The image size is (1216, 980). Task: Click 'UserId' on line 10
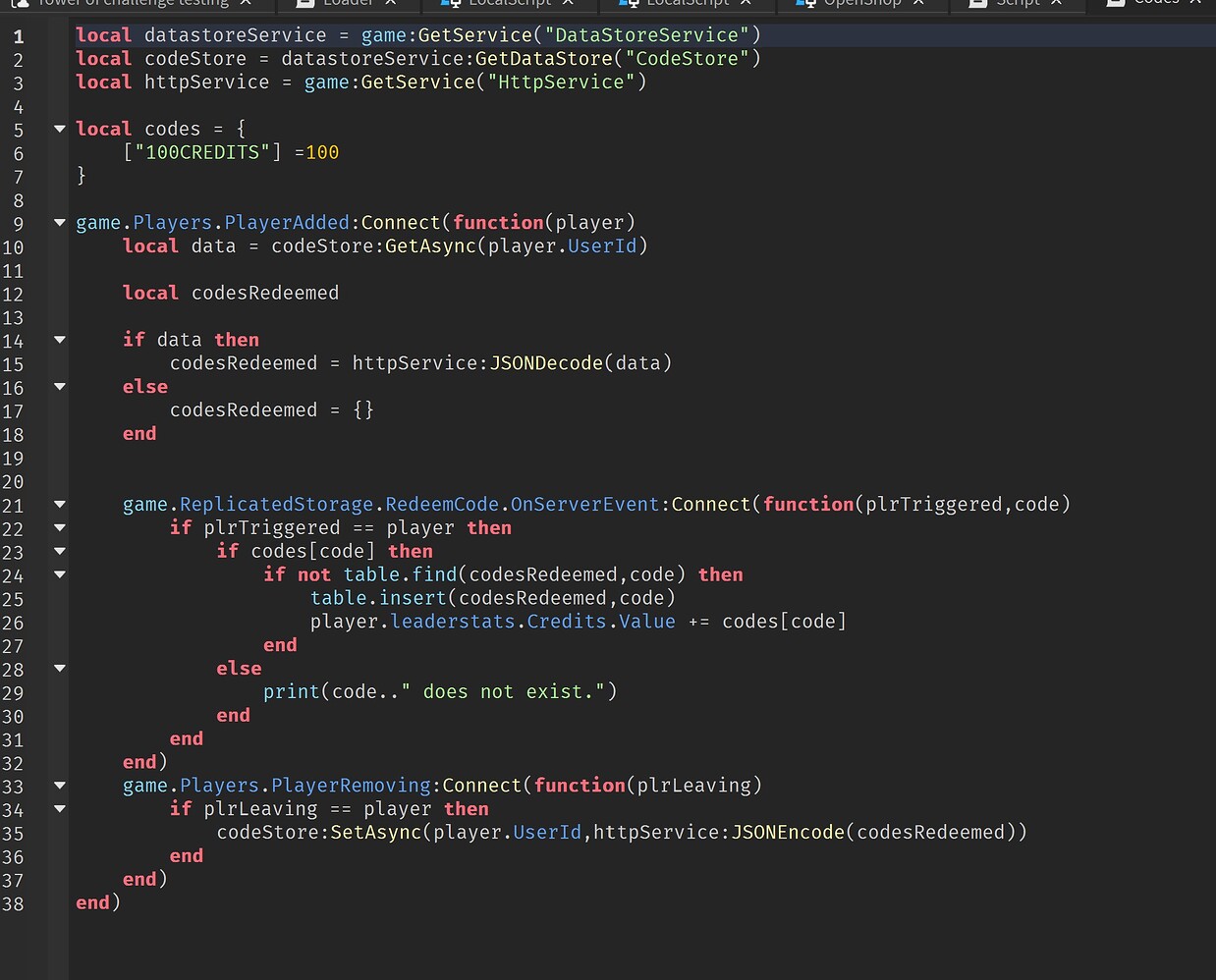pyautogui.click(x=602, y=246)
